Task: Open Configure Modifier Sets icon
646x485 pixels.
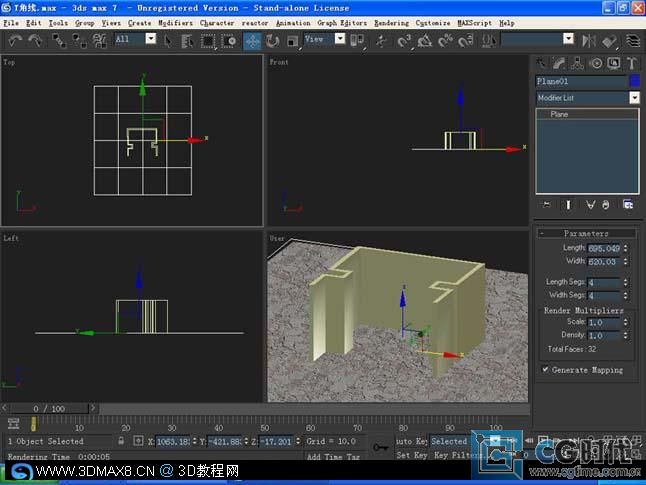Action: click(x=628, y=204)
